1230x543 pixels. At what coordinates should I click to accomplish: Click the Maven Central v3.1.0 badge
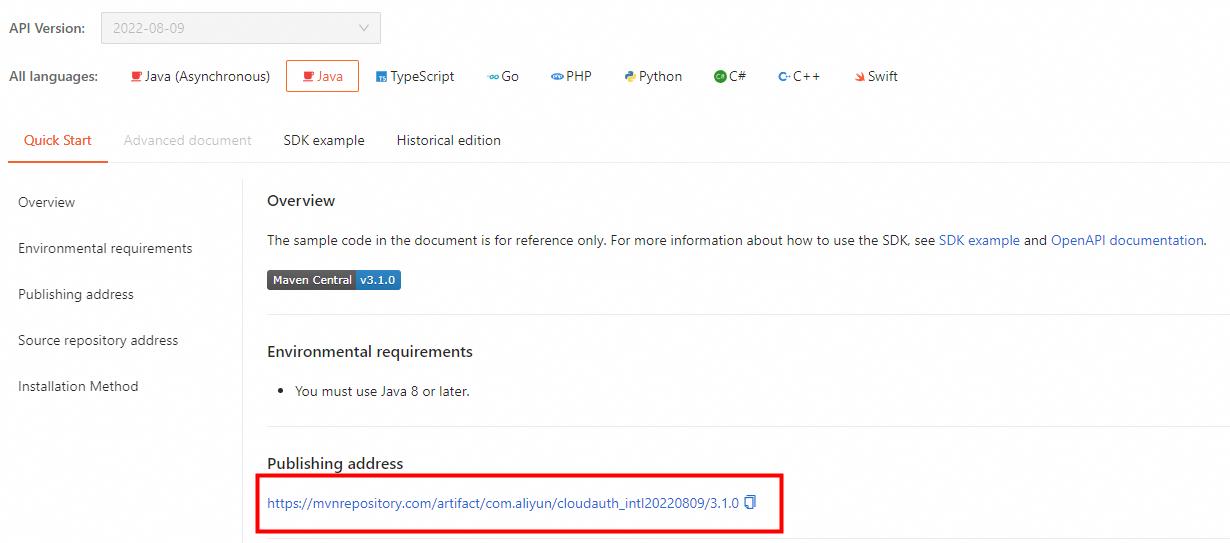334,280
